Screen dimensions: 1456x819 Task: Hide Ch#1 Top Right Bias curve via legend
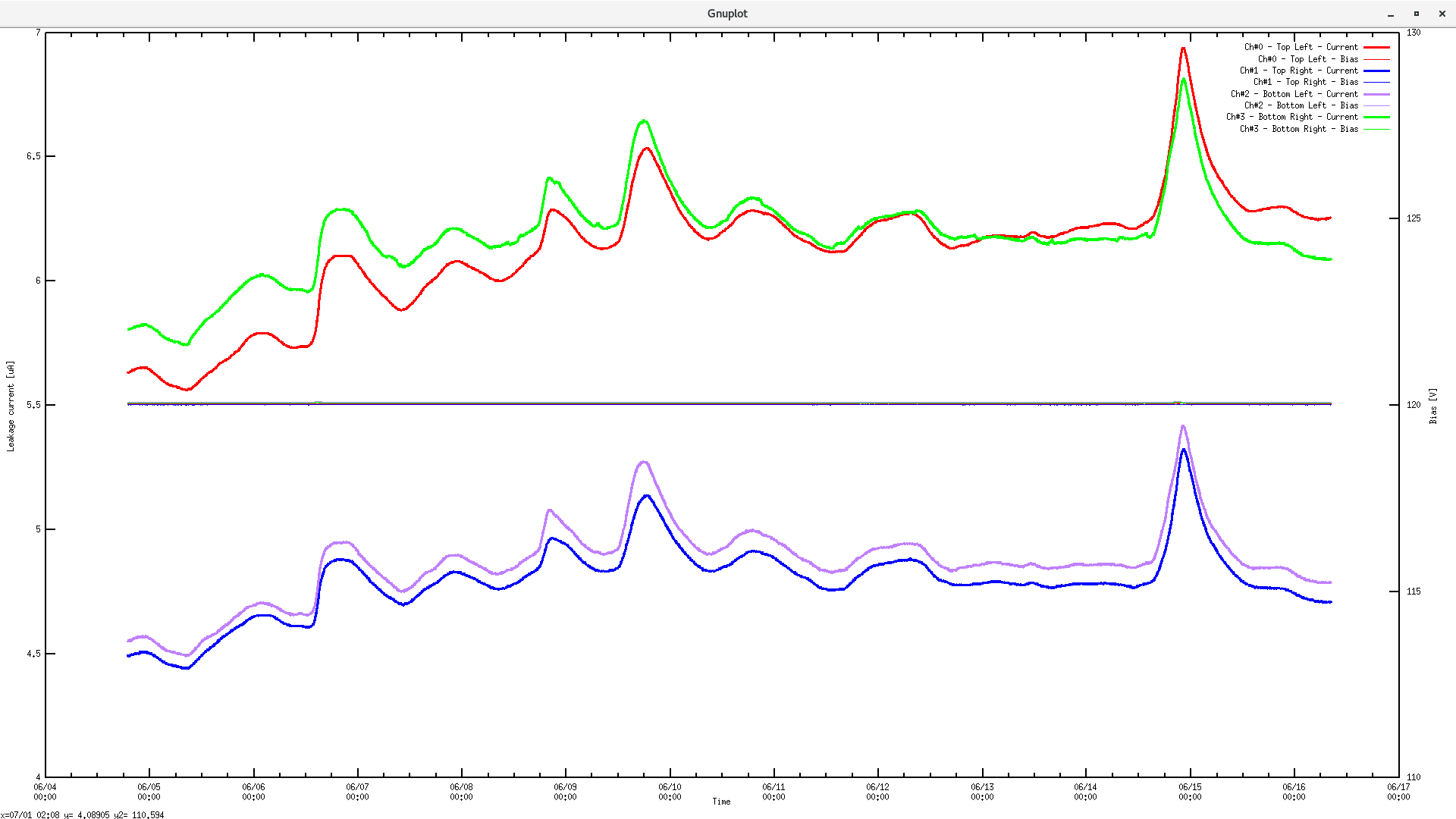(1305, 82)
